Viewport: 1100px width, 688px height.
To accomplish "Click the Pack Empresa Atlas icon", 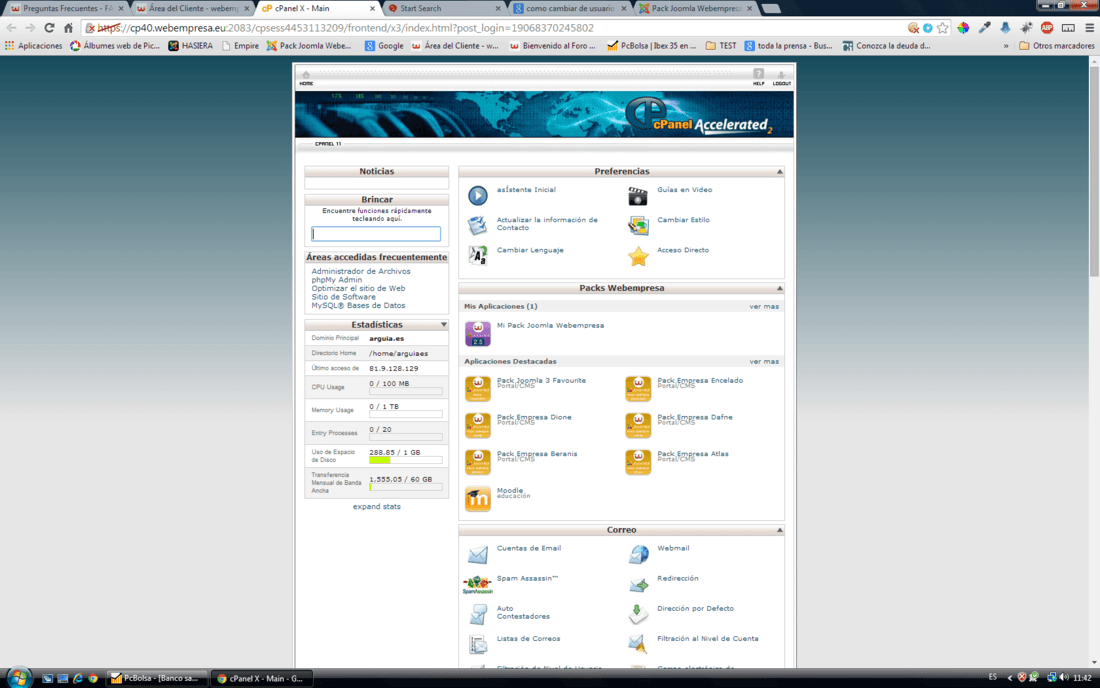I will click(638, 462).
